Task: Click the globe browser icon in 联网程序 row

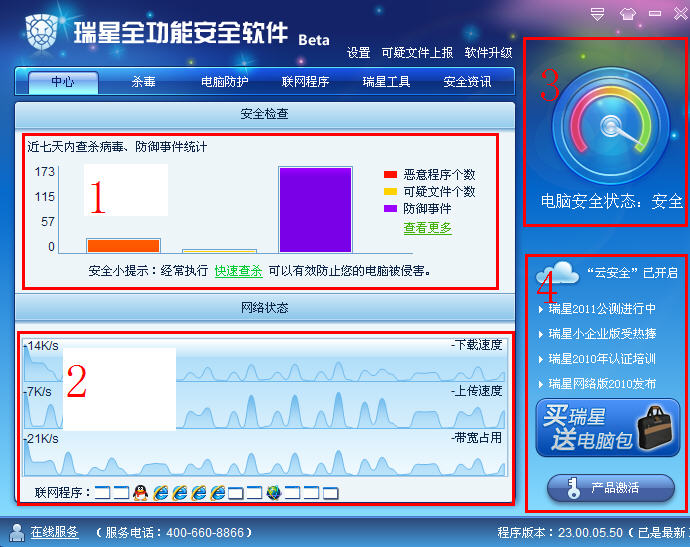Action: click(274, 492)
